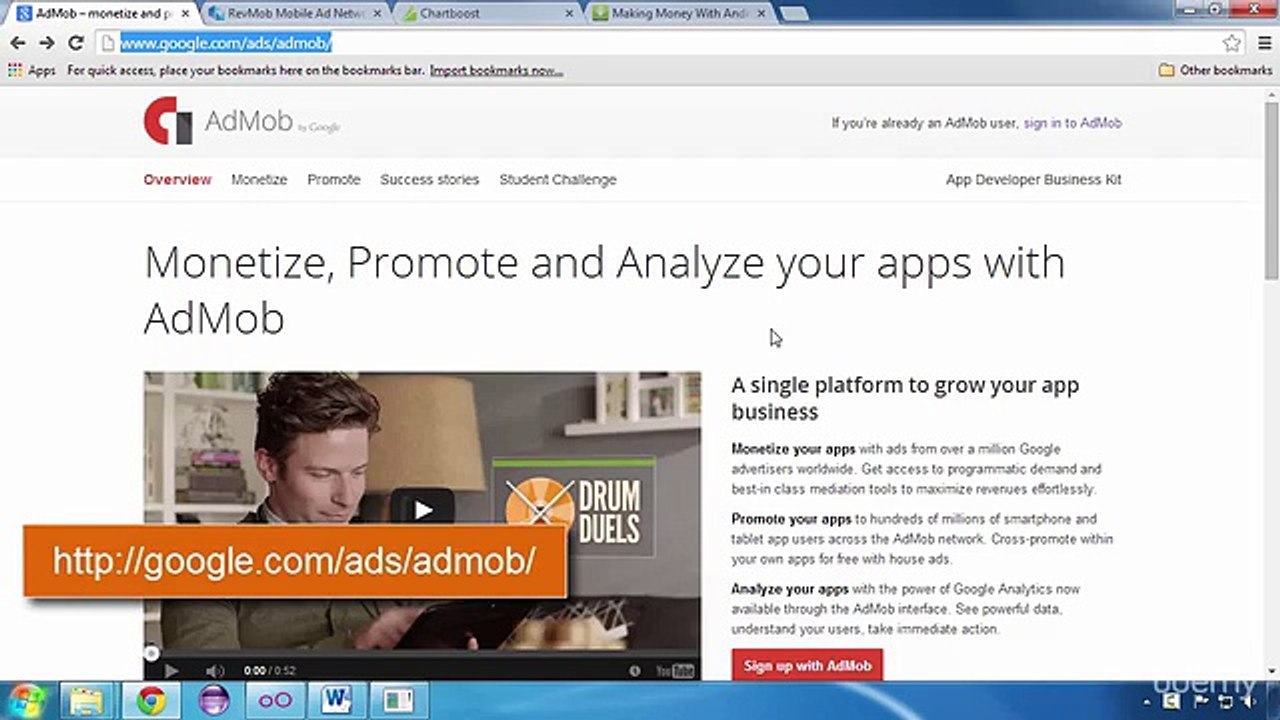Open the Apps shortcut in bookmarks bar

(32, 70)
